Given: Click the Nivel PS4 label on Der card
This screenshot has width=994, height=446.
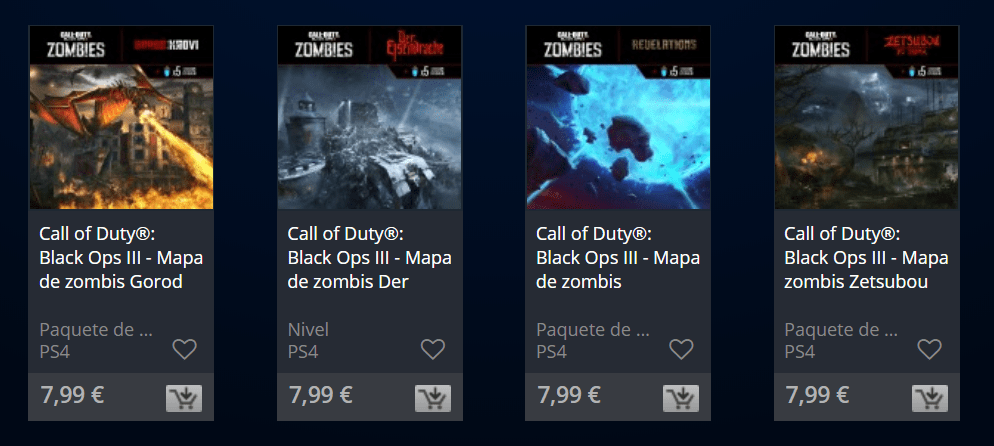Looking at the screenshot, I should coord(308,340).
